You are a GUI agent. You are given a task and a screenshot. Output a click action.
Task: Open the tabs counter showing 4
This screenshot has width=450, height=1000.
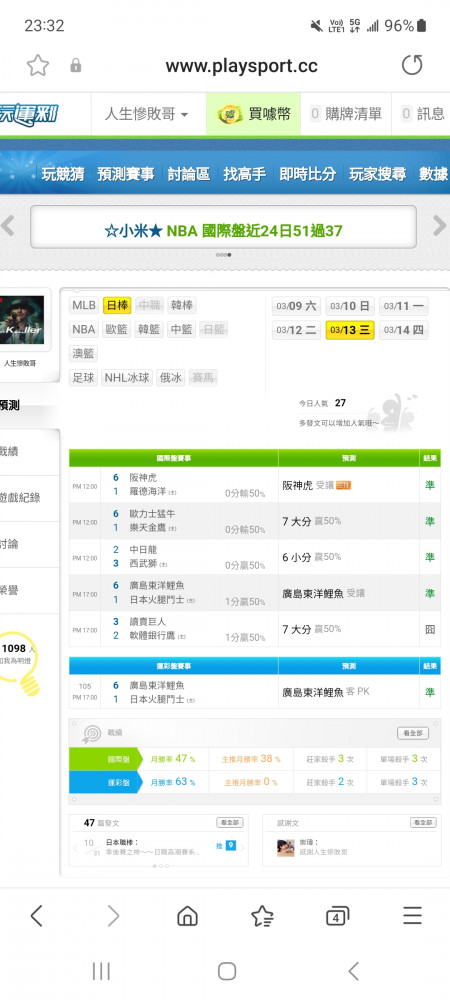point(337,916)
